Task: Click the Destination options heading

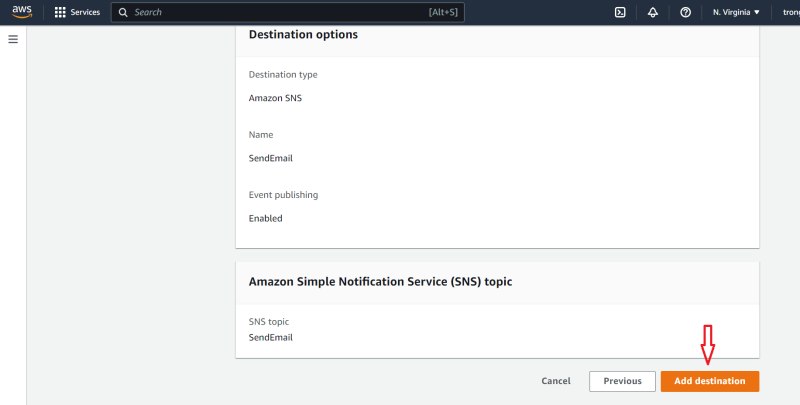Action: pyautogui.click(x=303, y=34)
